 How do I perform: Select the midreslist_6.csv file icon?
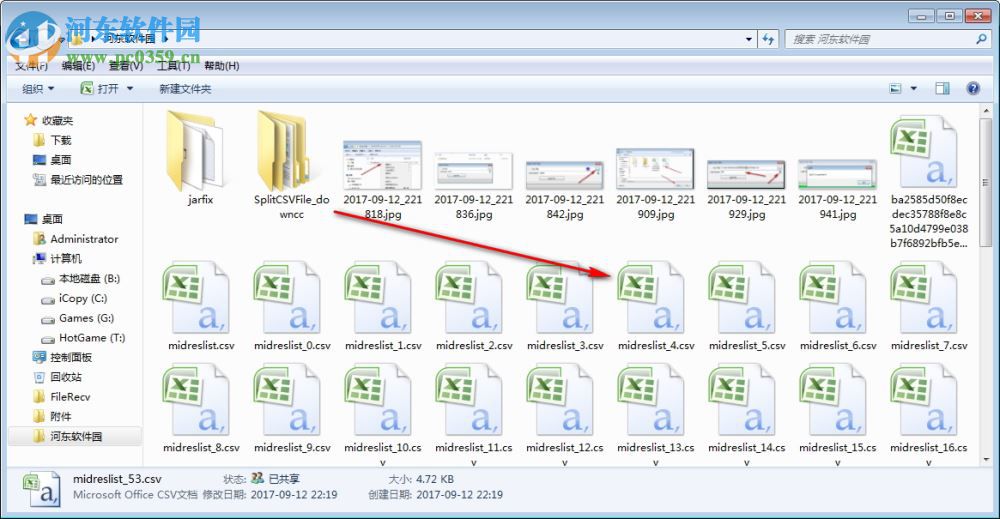pos(833,298)
